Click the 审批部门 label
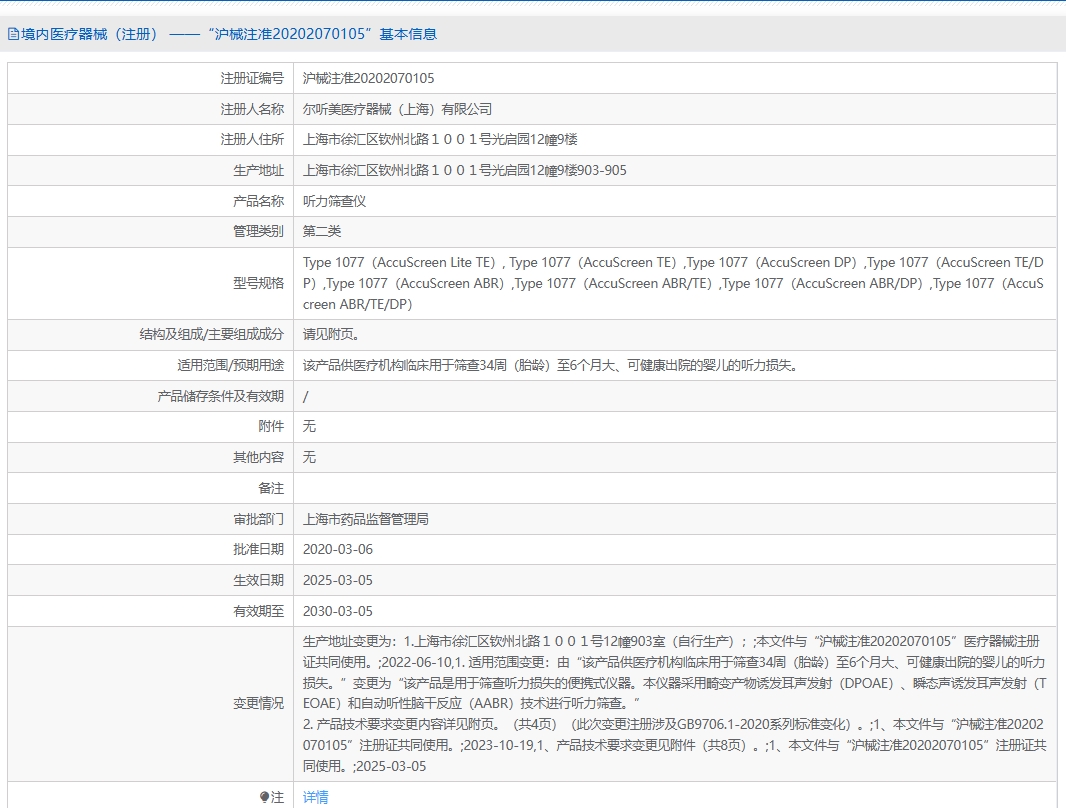Screen dimensions: 1066x808 click(258, 519)
